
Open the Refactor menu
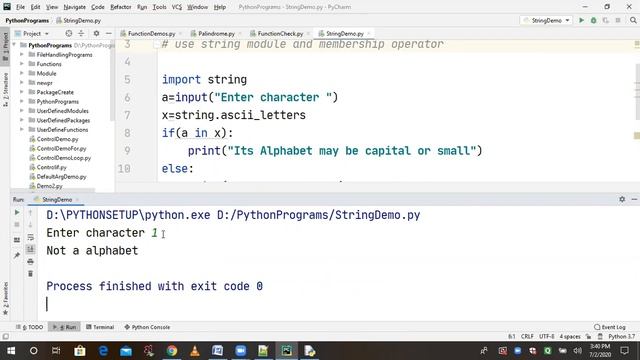click(x=120, y=7)
